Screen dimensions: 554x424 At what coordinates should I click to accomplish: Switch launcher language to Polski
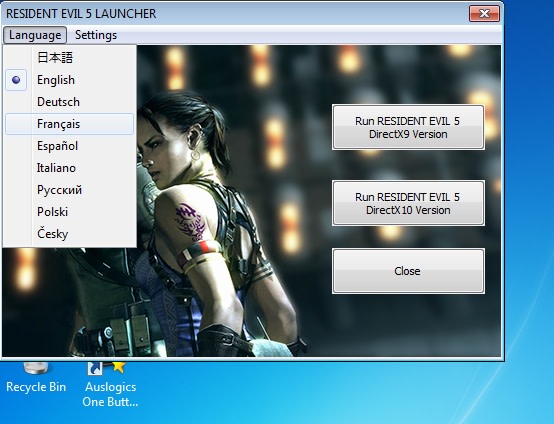point(70,212)
